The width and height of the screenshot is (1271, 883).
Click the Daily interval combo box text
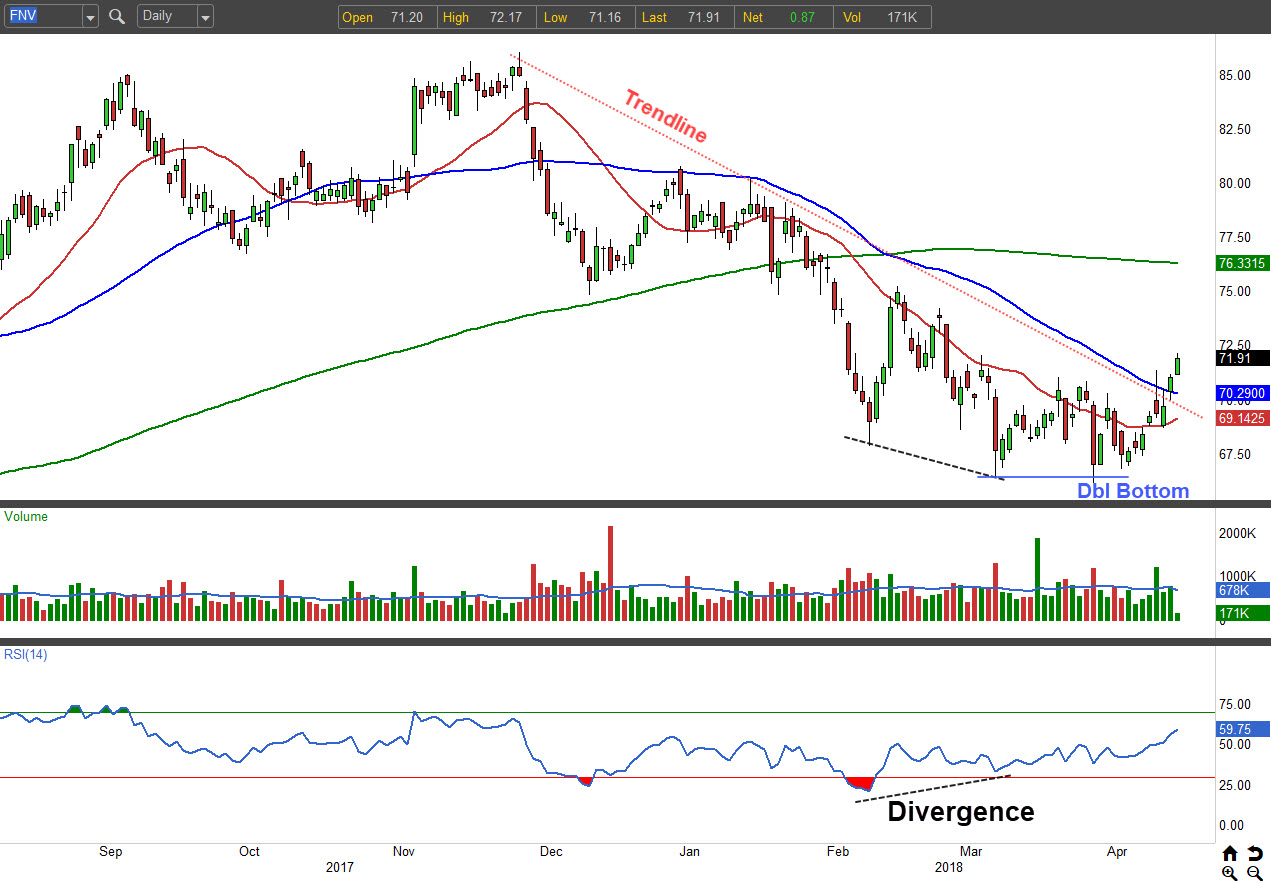[166, 17]
